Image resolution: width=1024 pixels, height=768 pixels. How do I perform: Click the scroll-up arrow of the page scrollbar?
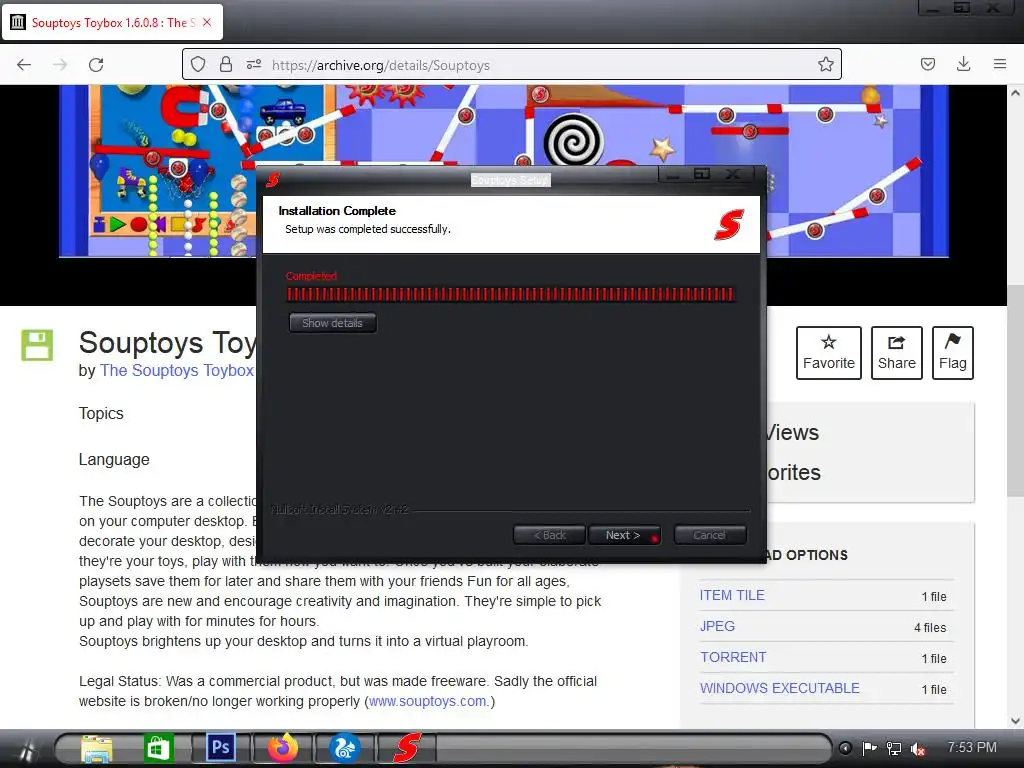(1015, 93)
